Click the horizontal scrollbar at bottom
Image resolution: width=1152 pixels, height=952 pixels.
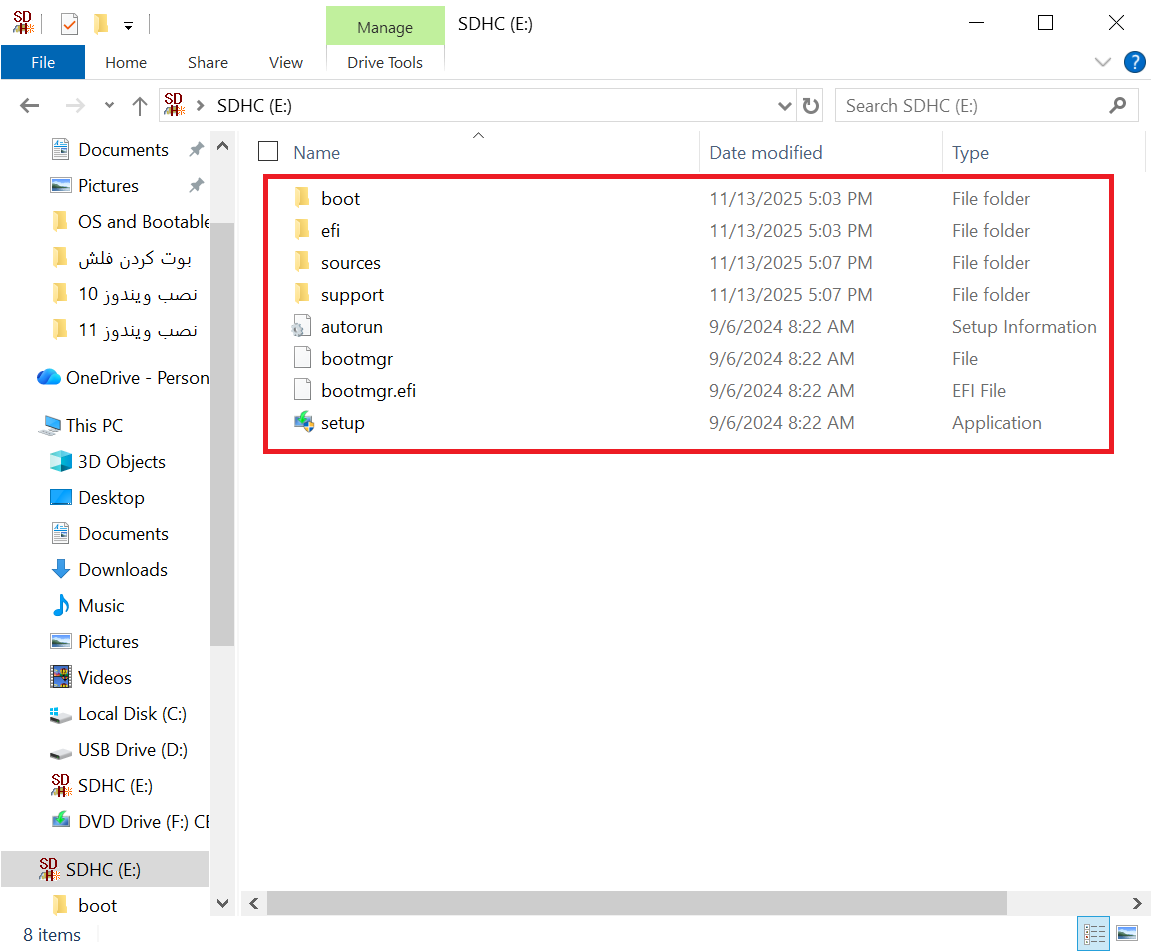click(x=637, y=902)
